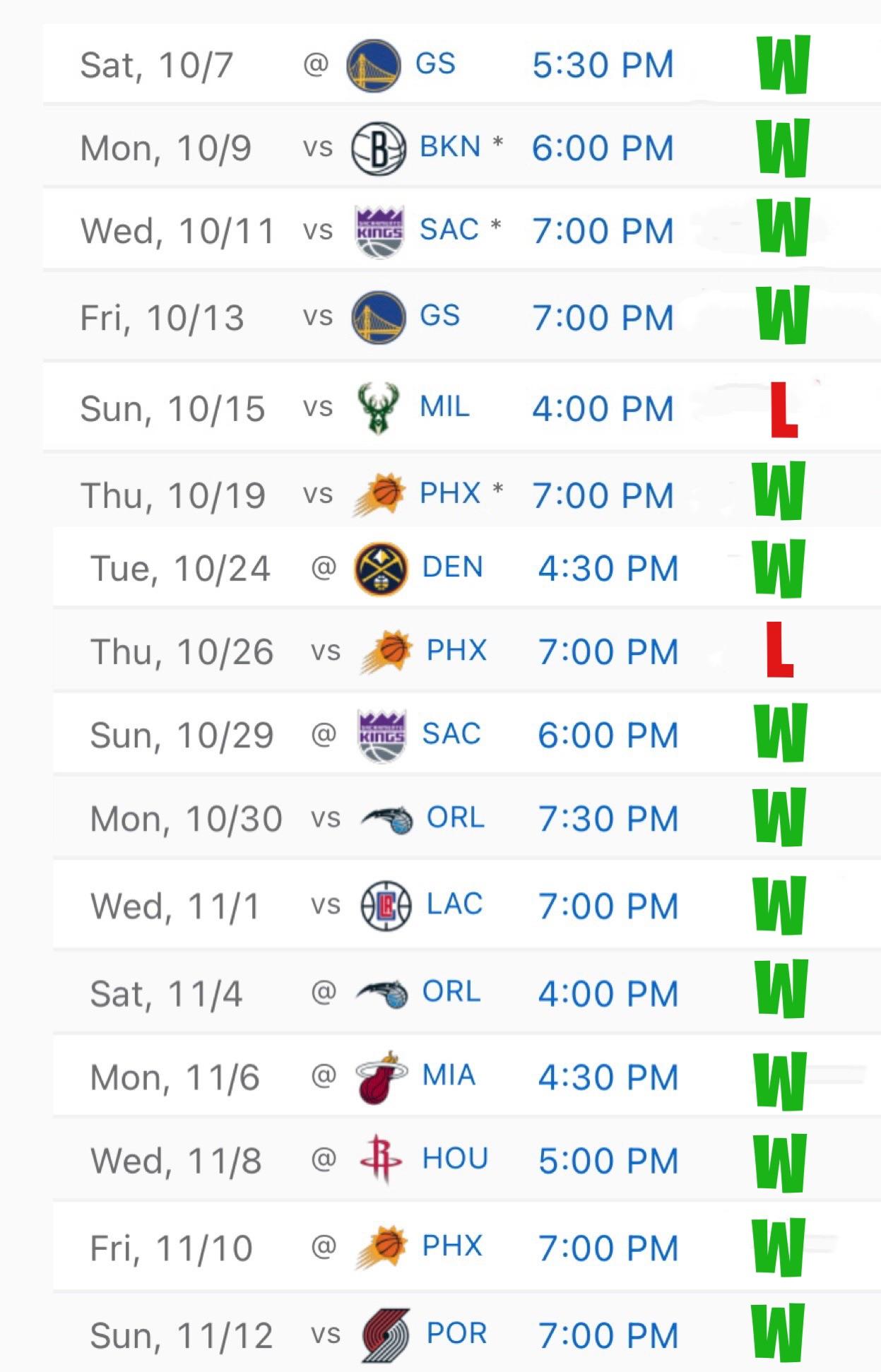The height and width of the screenshot is (1372, 881).
Task: Click the HOU 5:00 PM game time
Action: pyautogui.click(x=608, y=1161)
